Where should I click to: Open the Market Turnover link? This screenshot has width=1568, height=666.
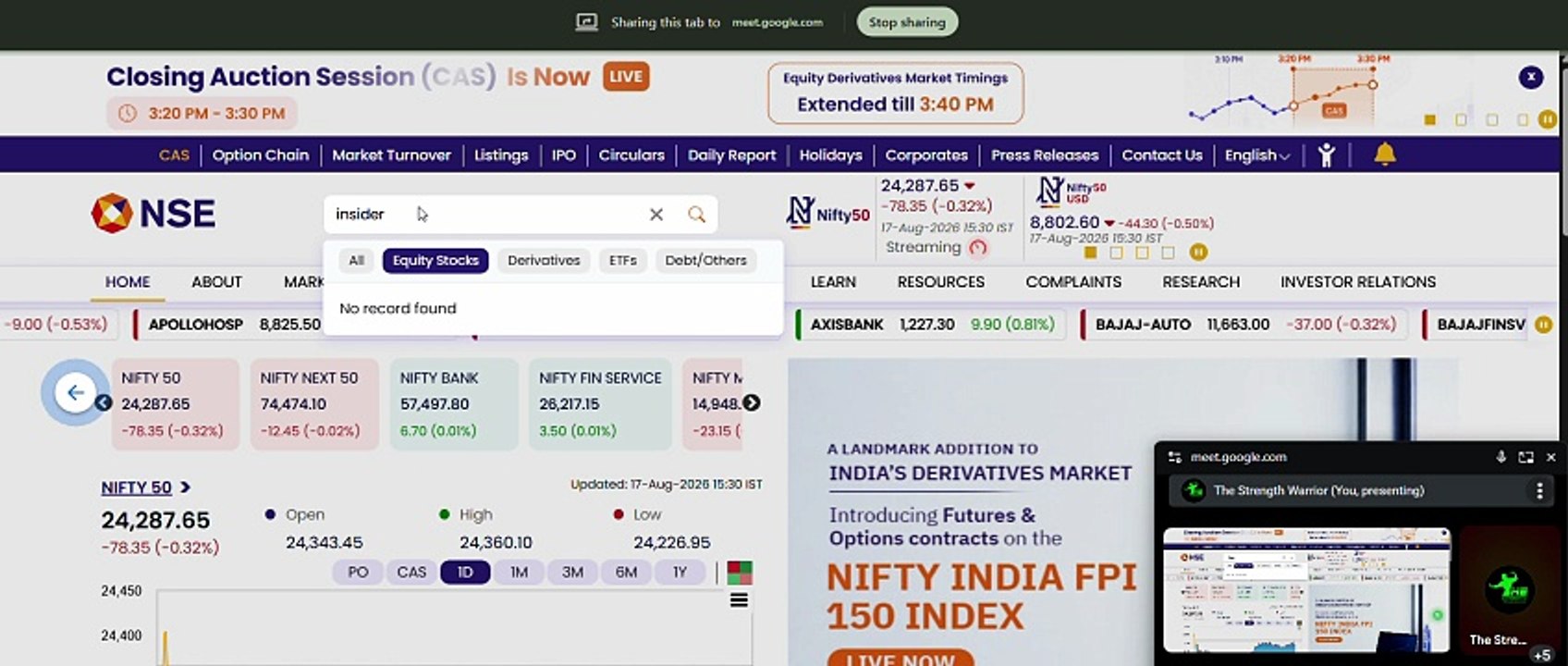click(391, 155)
